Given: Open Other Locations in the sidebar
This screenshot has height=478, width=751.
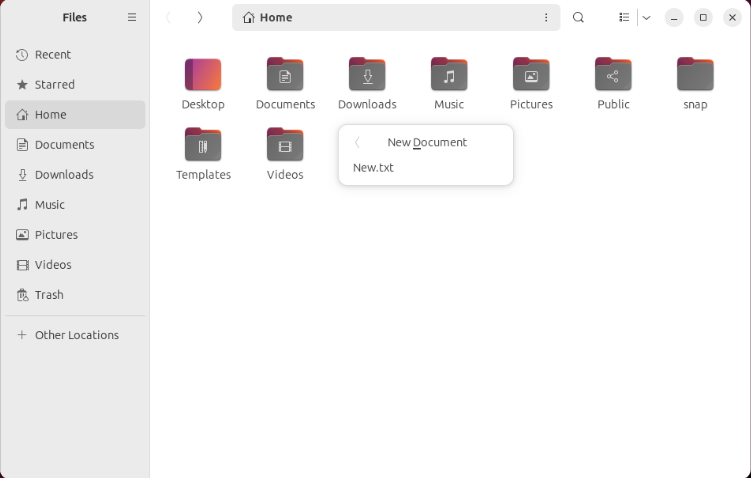Looking at the screenshot, I should pyautogui.click(x=75, y=335).
